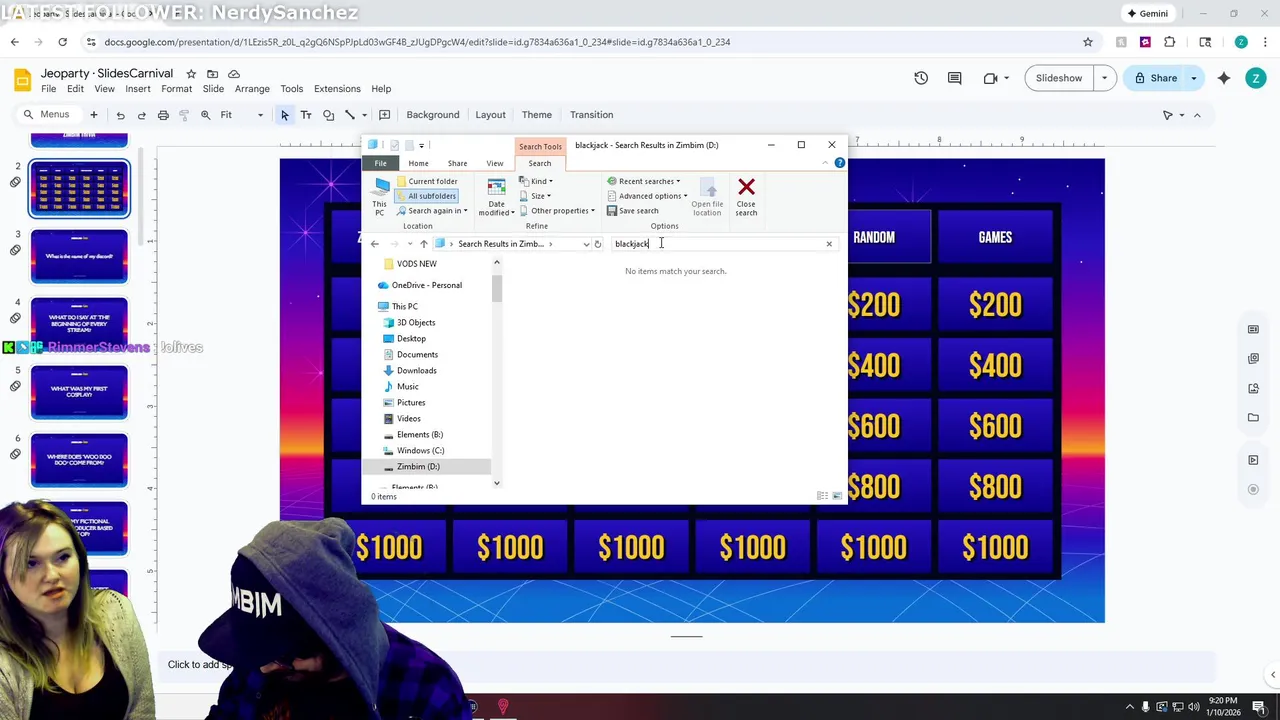Click the paint format roller icon
This screenshot has height=720, width=1280.
[x=184, y=115]
